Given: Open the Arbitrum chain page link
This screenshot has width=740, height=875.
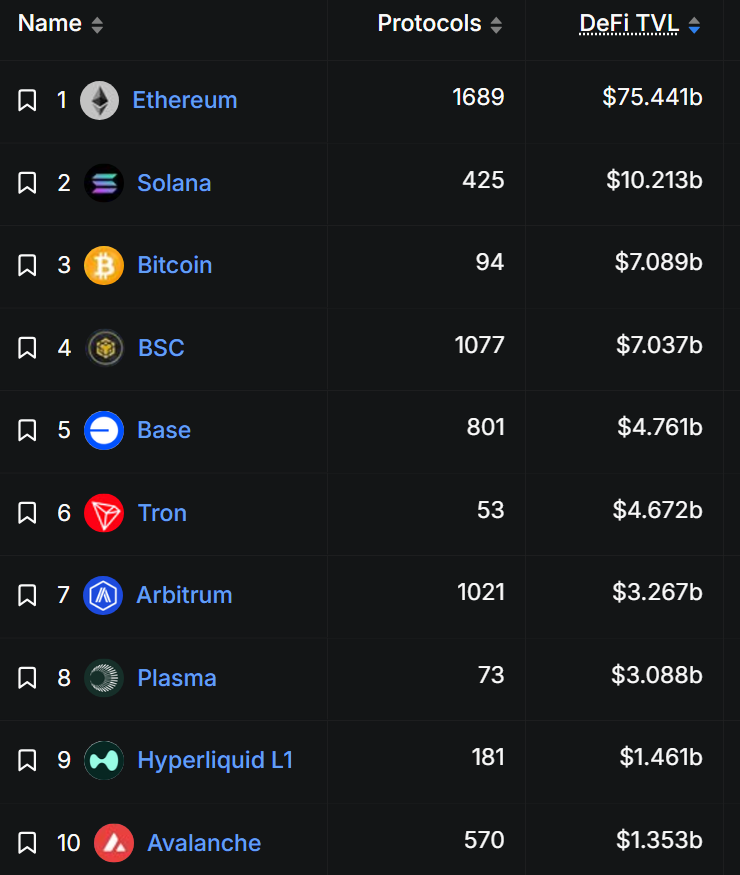Looking at the screenshot, I should (x=184, y=595).
